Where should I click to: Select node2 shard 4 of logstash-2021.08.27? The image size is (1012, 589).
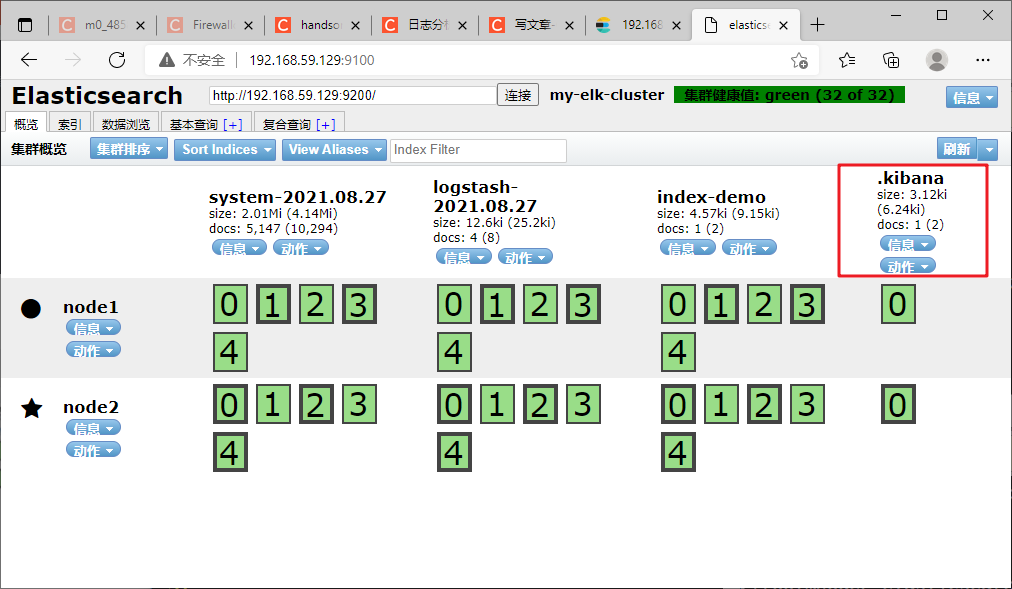tap(454, 452)
